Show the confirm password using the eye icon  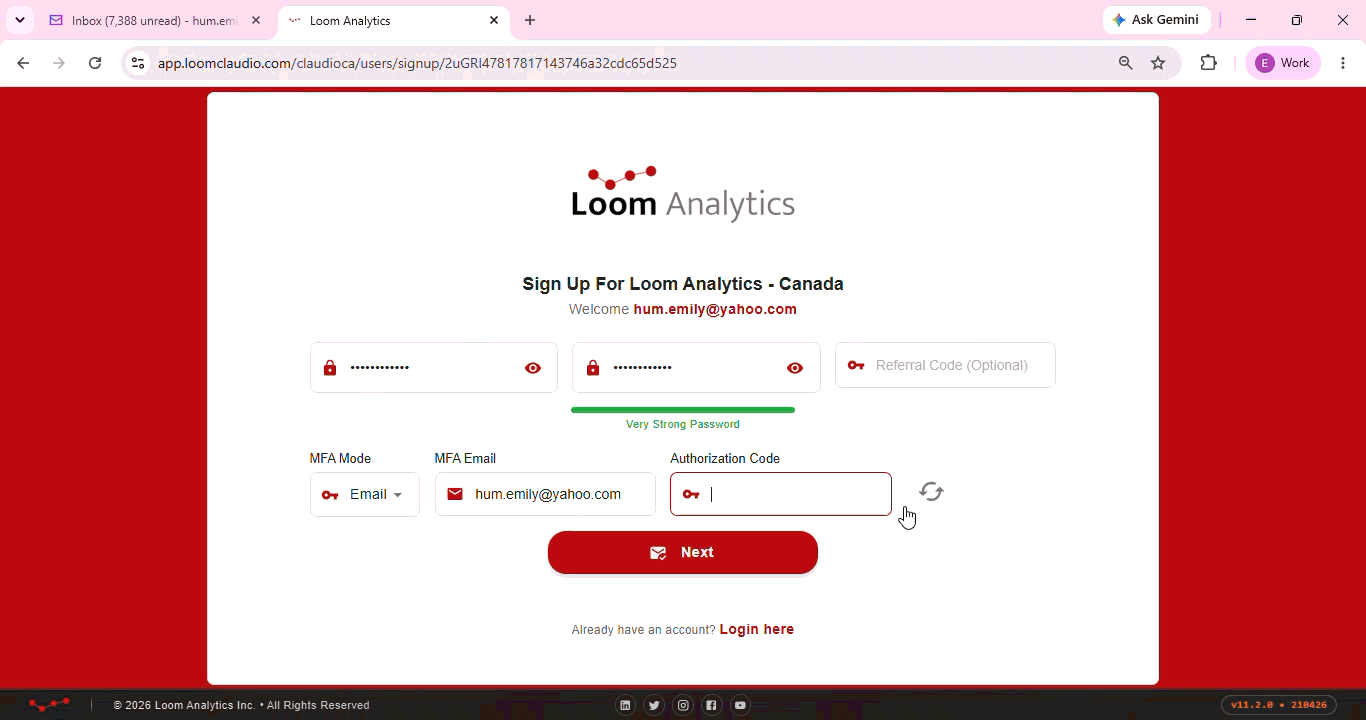coord(795,368)
